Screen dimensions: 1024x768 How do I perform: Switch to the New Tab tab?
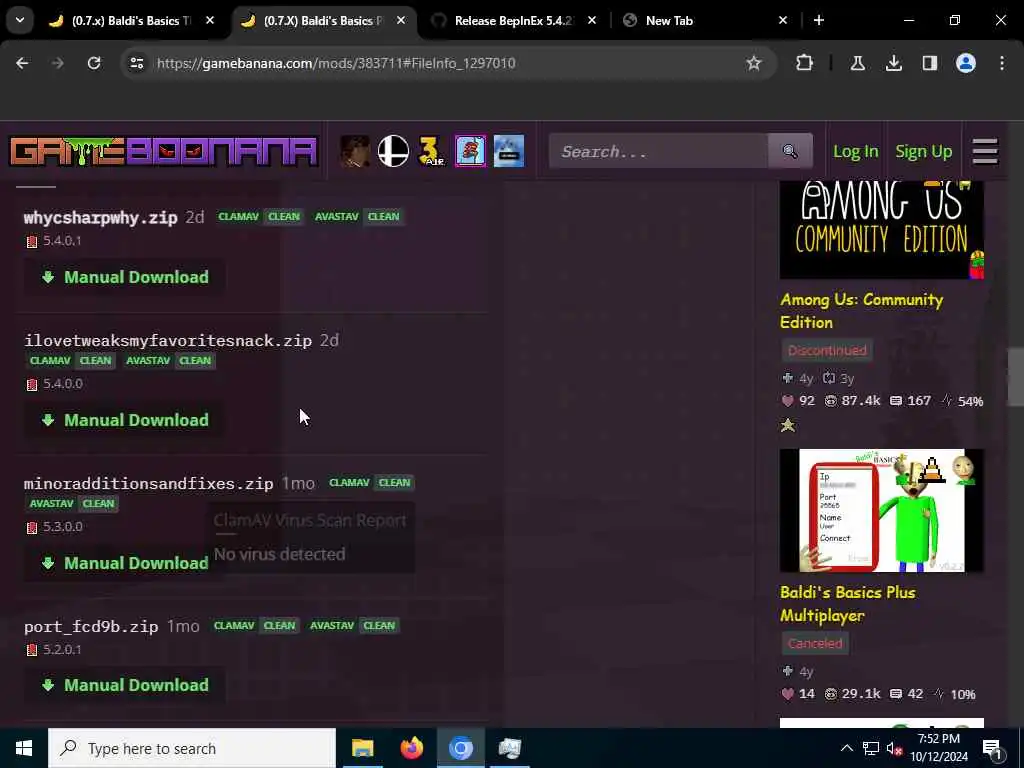pyautogui.click(x=705, y=21)
